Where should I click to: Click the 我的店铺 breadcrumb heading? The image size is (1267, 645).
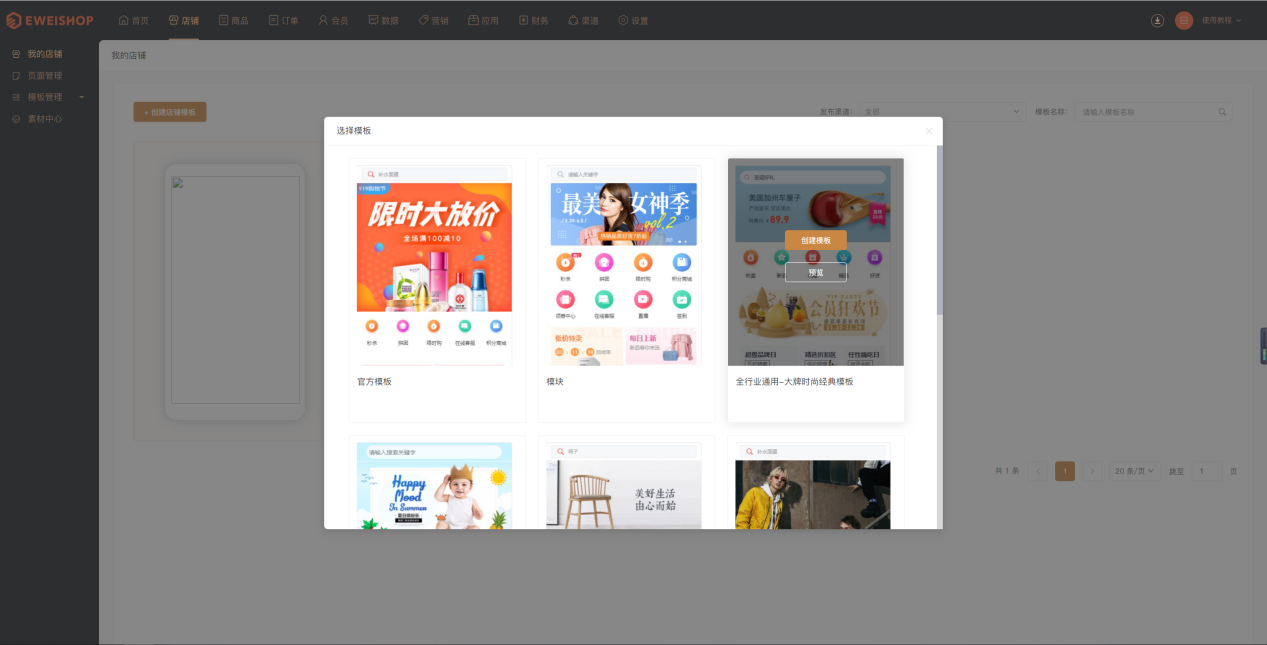pos(129,56)
